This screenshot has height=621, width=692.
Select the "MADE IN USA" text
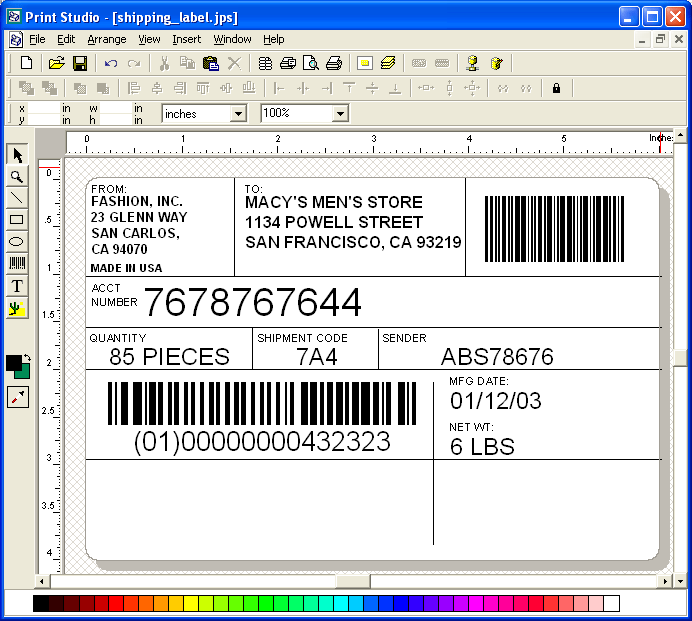pyautogui.click(x=126, y=268)
